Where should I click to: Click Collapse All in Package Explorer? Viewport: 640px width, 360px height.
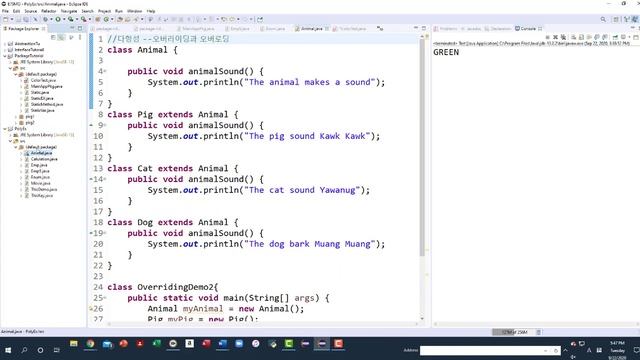[53, 37]
